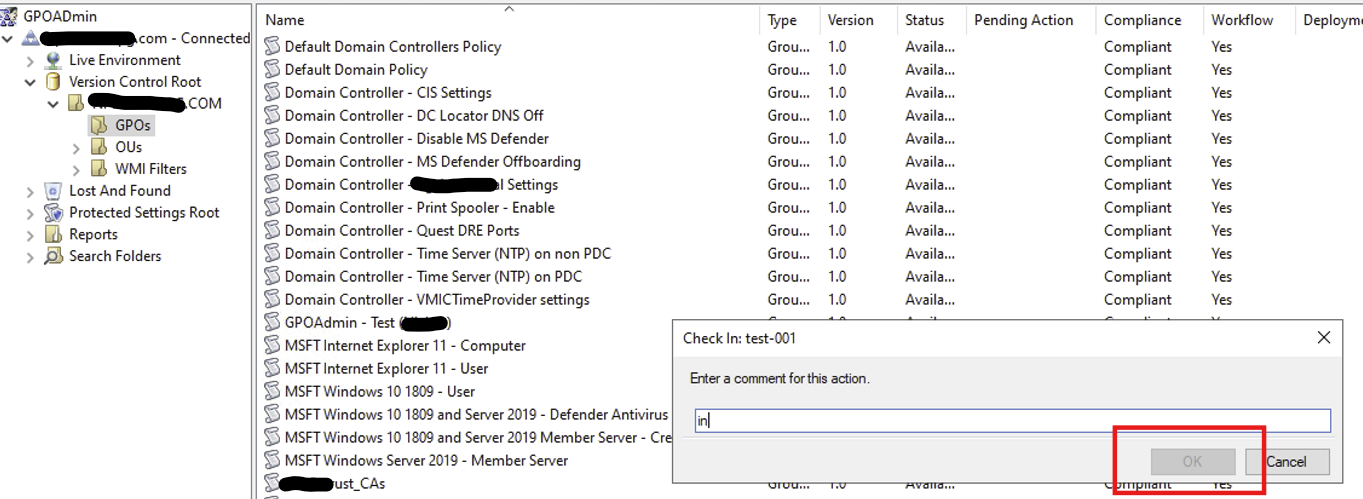Click the Search Folders icon

pyautogui.click(x=53, y=257)
